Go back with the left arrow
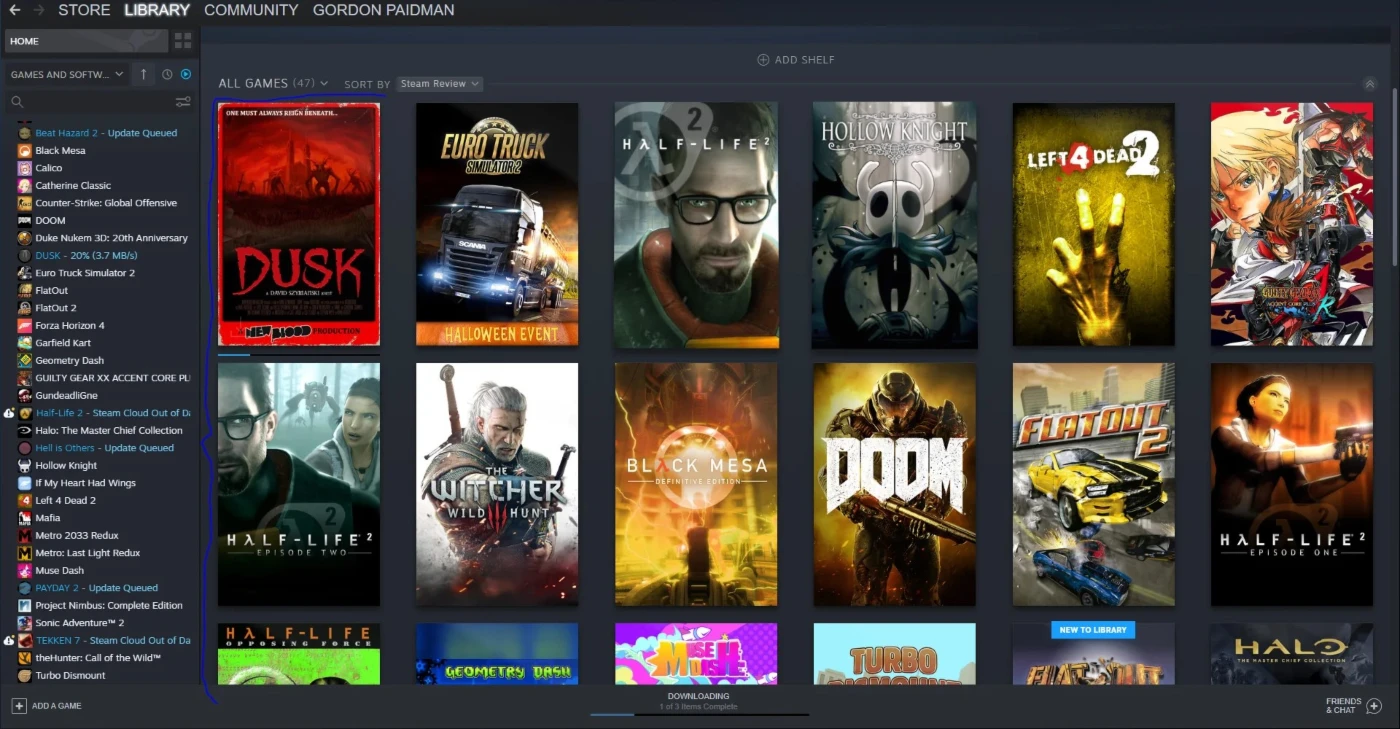Viewport: 1400px width, 729px height. point(13,10)
